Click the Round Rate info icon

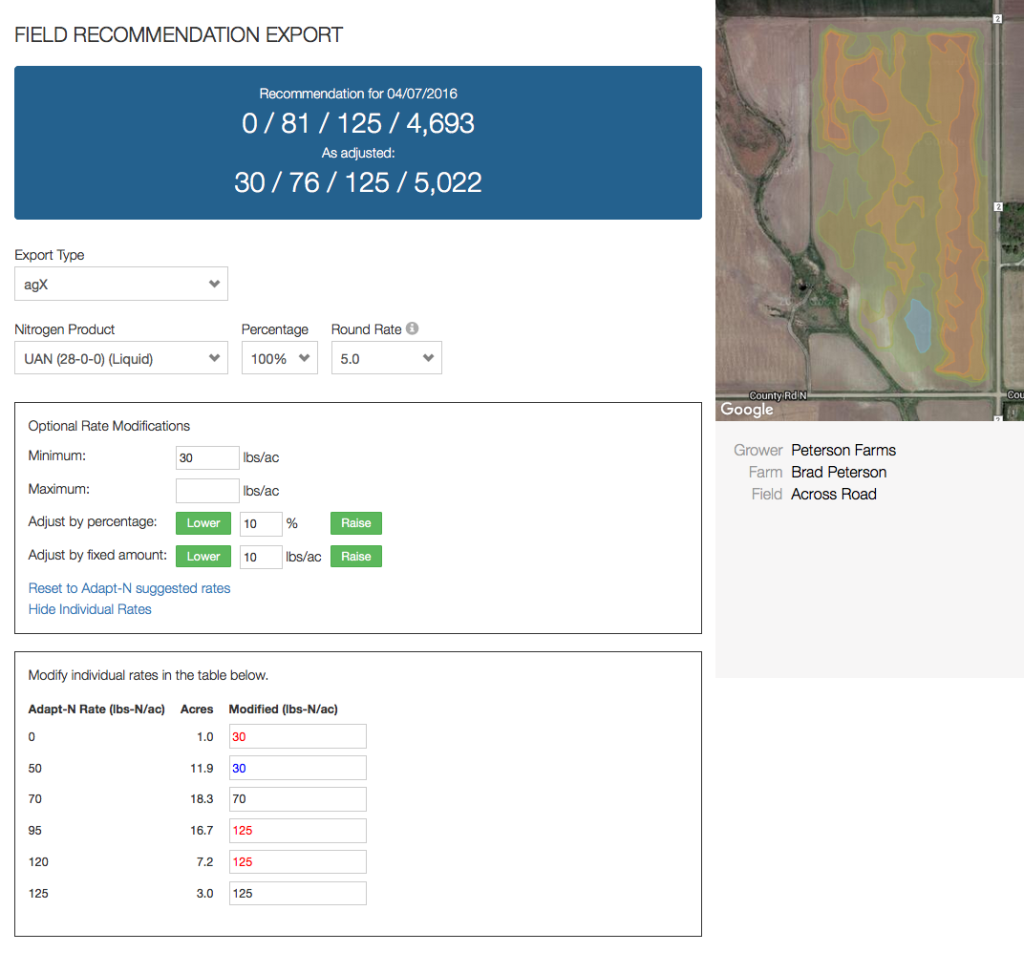[412, 329]
